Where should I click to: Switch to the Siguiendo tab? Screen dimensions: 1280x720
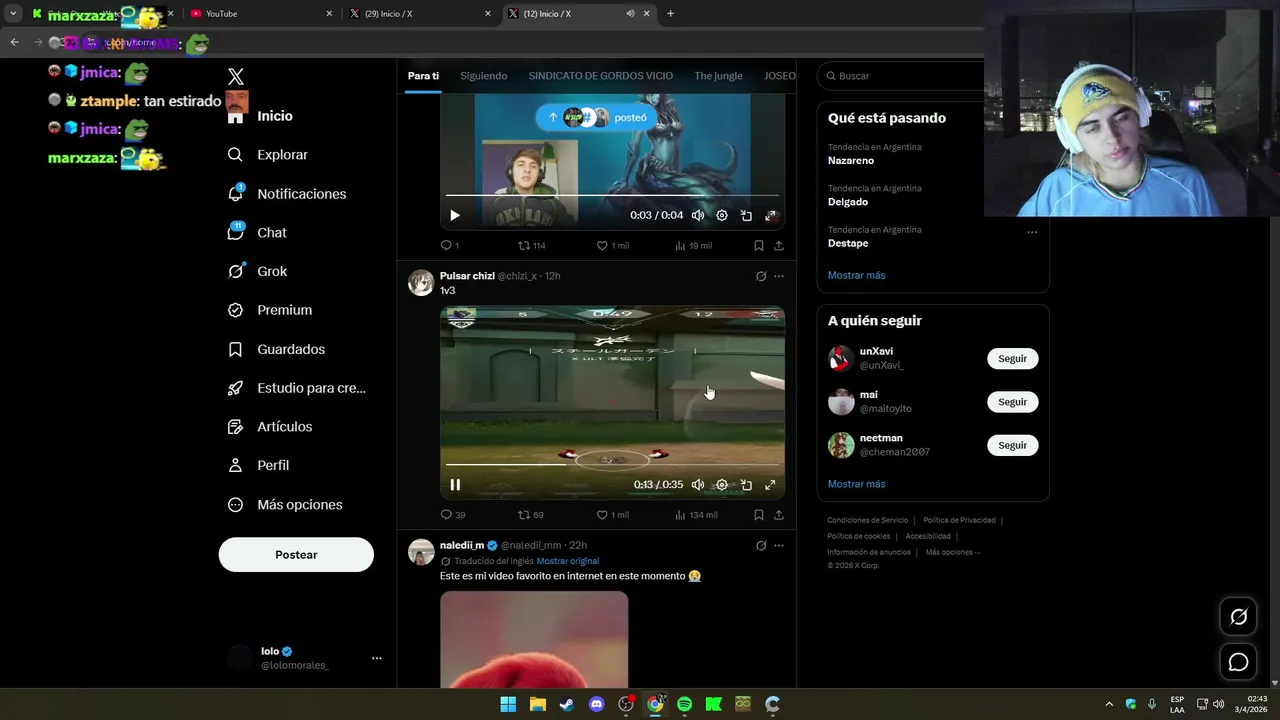click(x=484, y=76)
